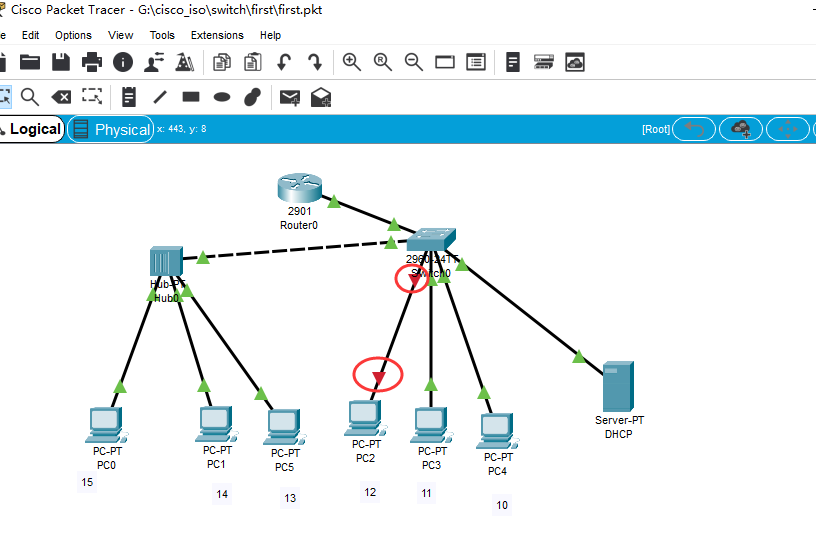Select the Inspect magnifier tool
Screen dimensions: 816x560
(30, 97)
